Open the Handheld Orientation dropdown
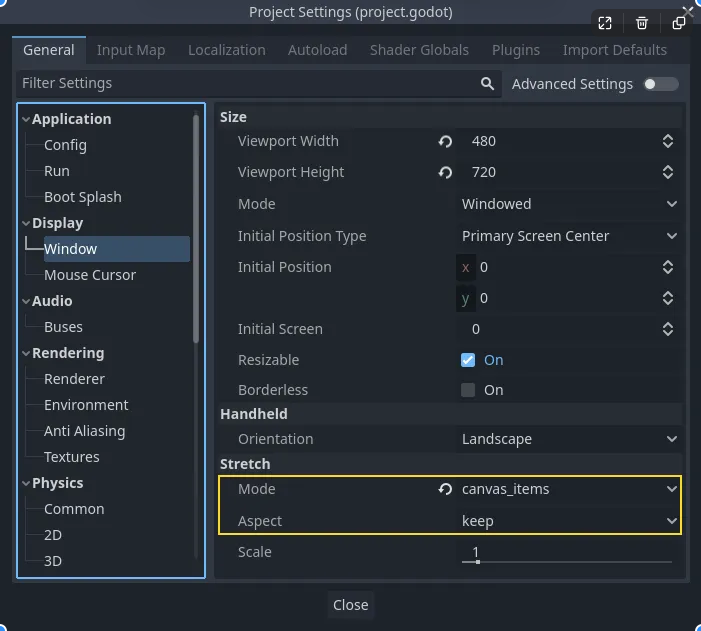Viewport: 701px width, 631px height. (569, 439)
